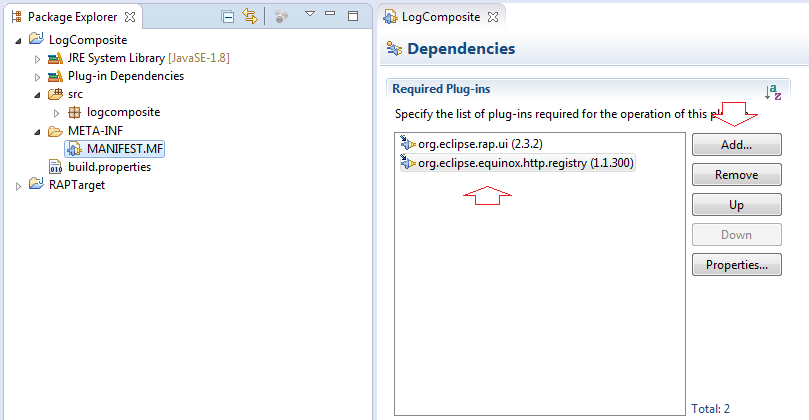Click the LogComposite project folder icon
809x420 pixels.
tap(36, 39)
